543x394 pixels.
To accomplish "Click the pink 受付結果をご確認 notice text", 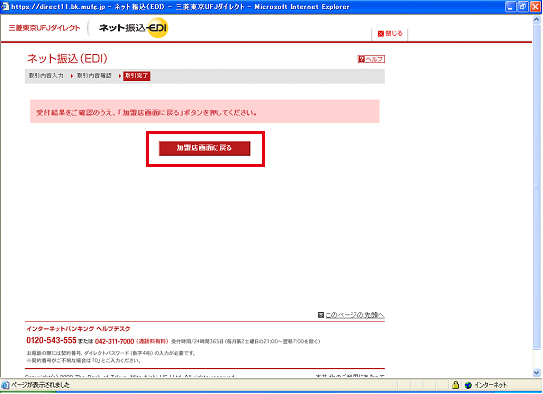I will 146,113.
